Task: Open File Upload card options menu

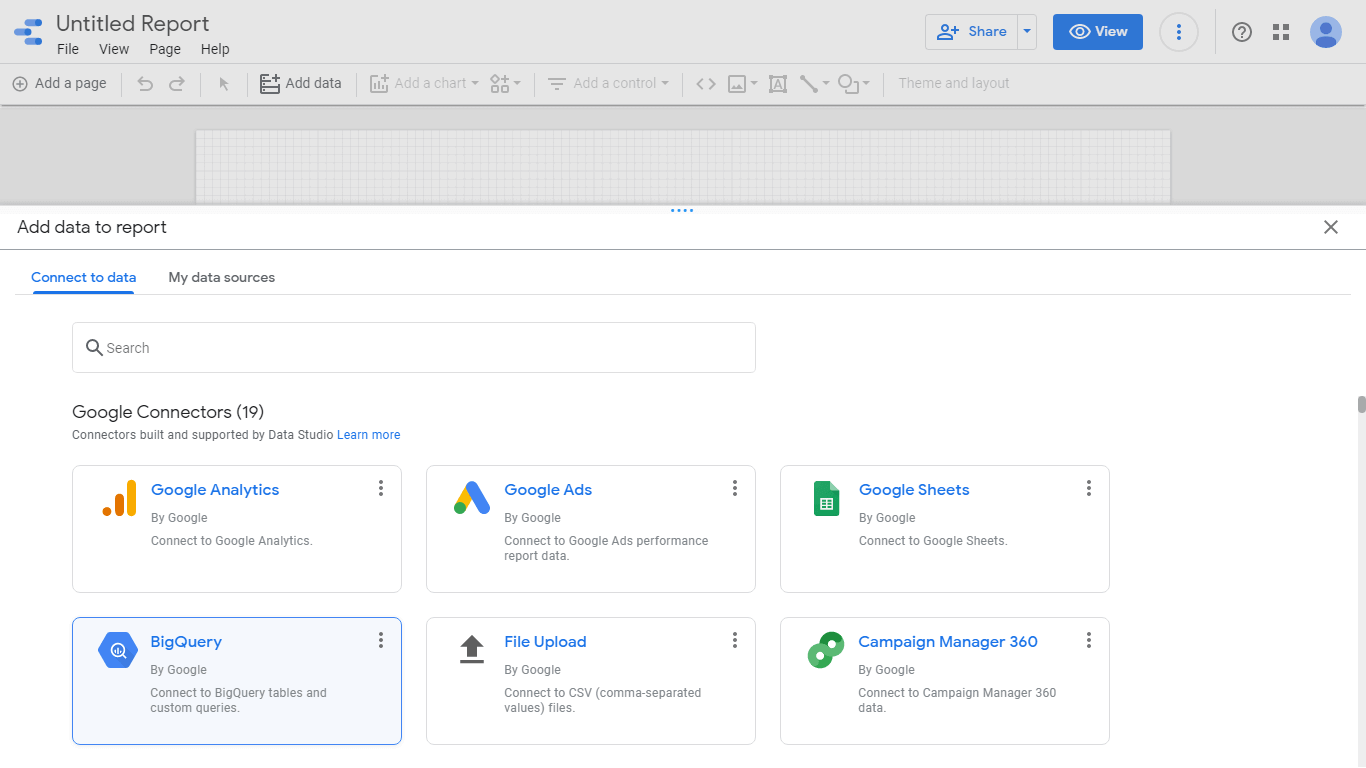Action: 735,640
